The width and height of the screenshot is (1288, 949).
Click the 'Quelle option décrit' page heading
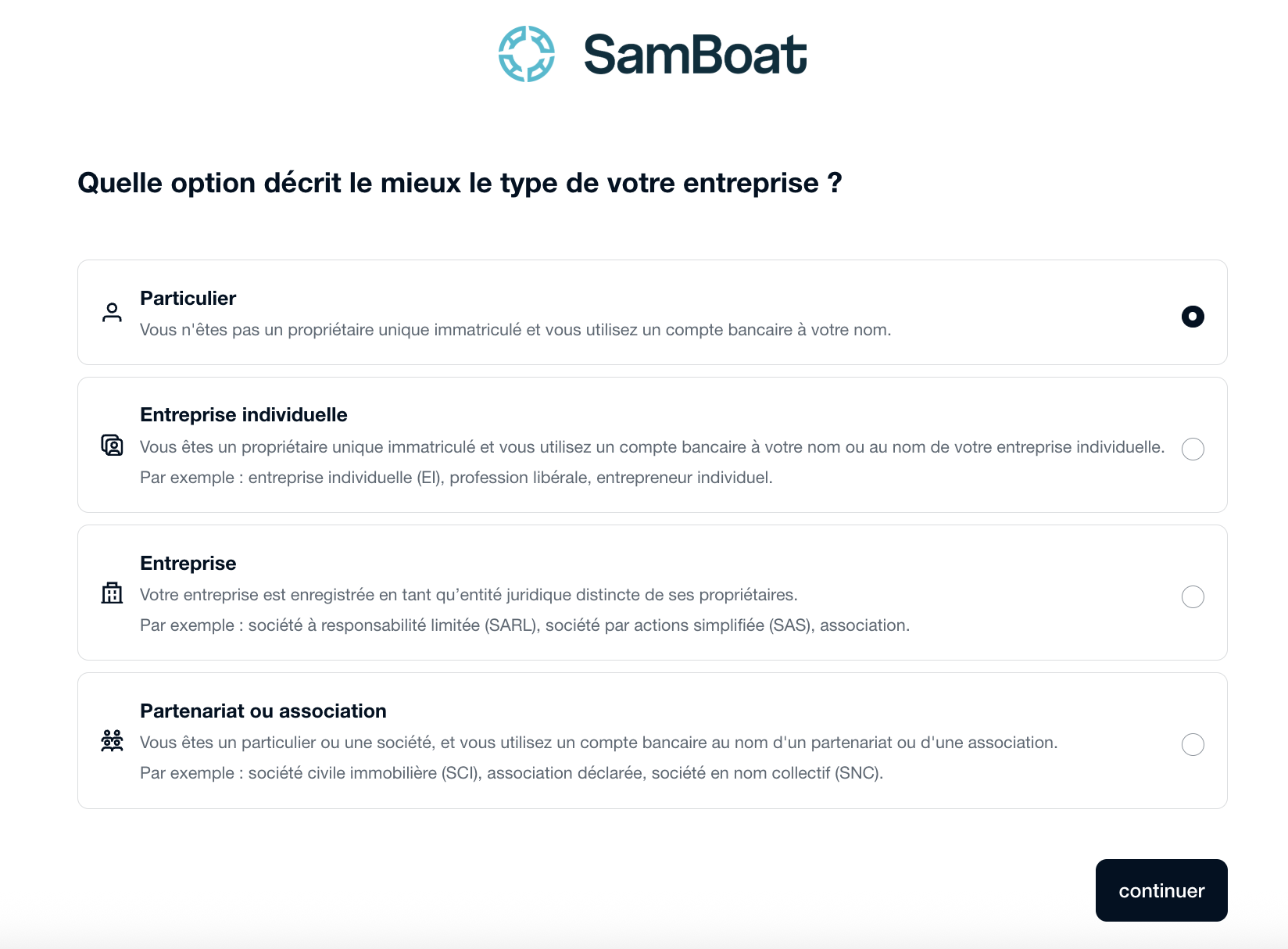pyautogui.click(x=460, y=183)
